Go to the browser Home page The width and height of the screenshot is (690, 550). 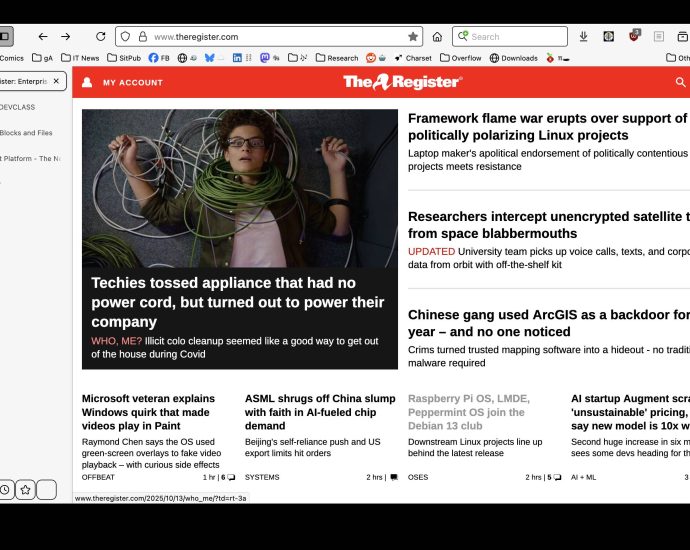437,36
